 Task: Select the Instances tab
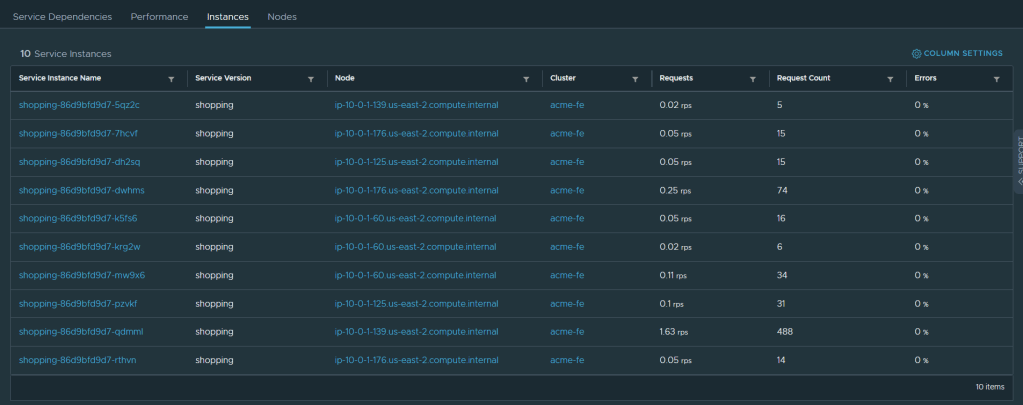(x=228, y=17)
